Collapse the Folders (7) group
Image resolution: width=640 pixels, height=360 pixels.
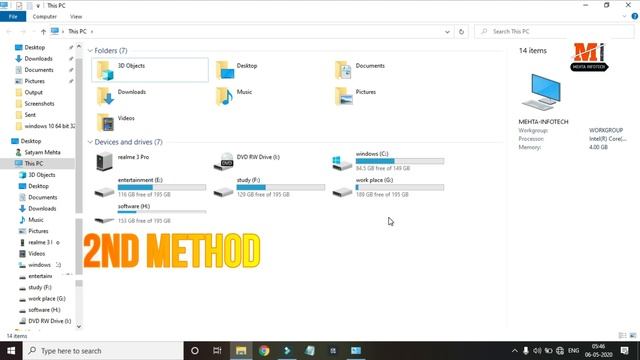pyautogui.click(x=90, y=51)
